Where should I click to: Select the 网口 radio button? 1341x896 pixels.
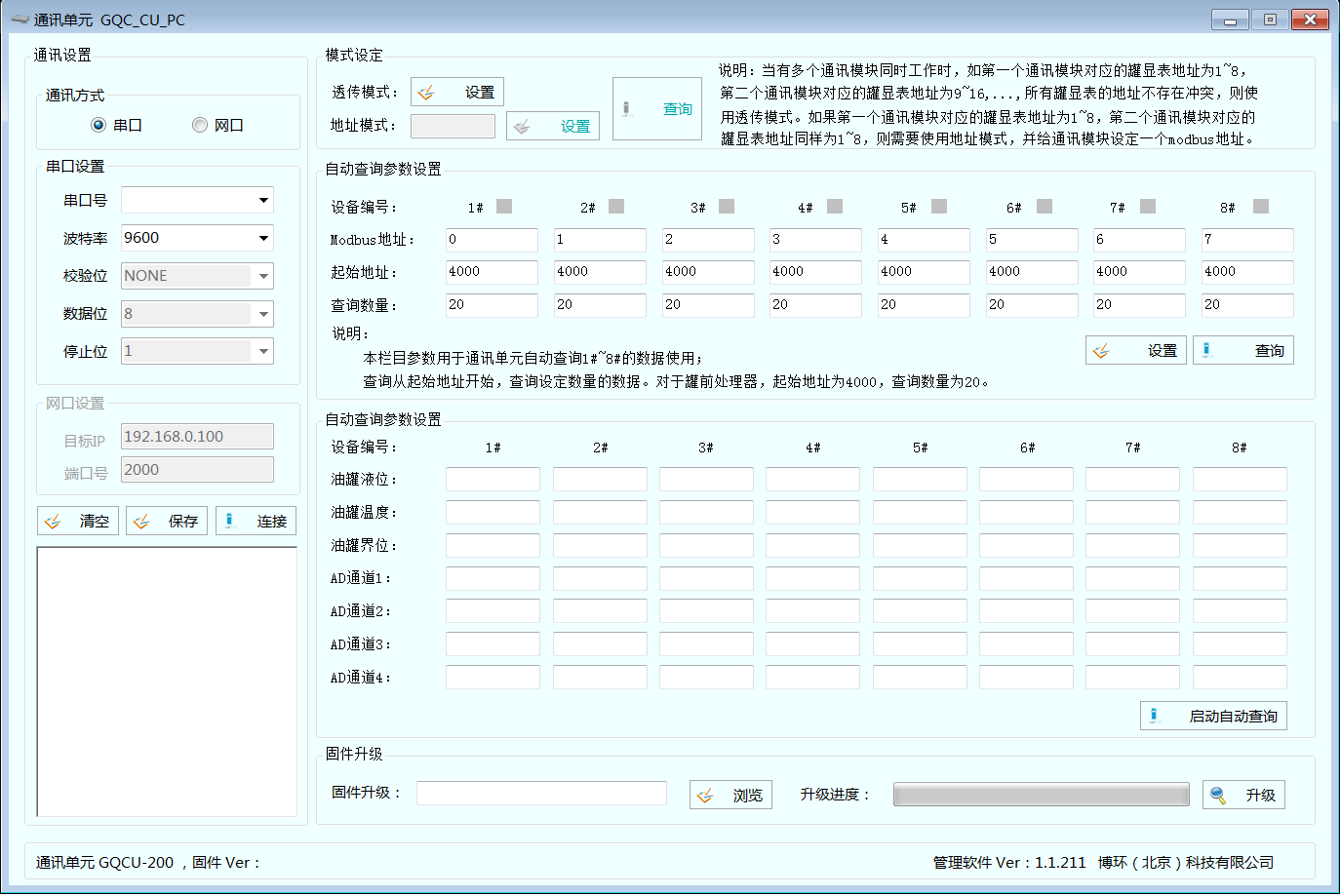coord(200,125)
